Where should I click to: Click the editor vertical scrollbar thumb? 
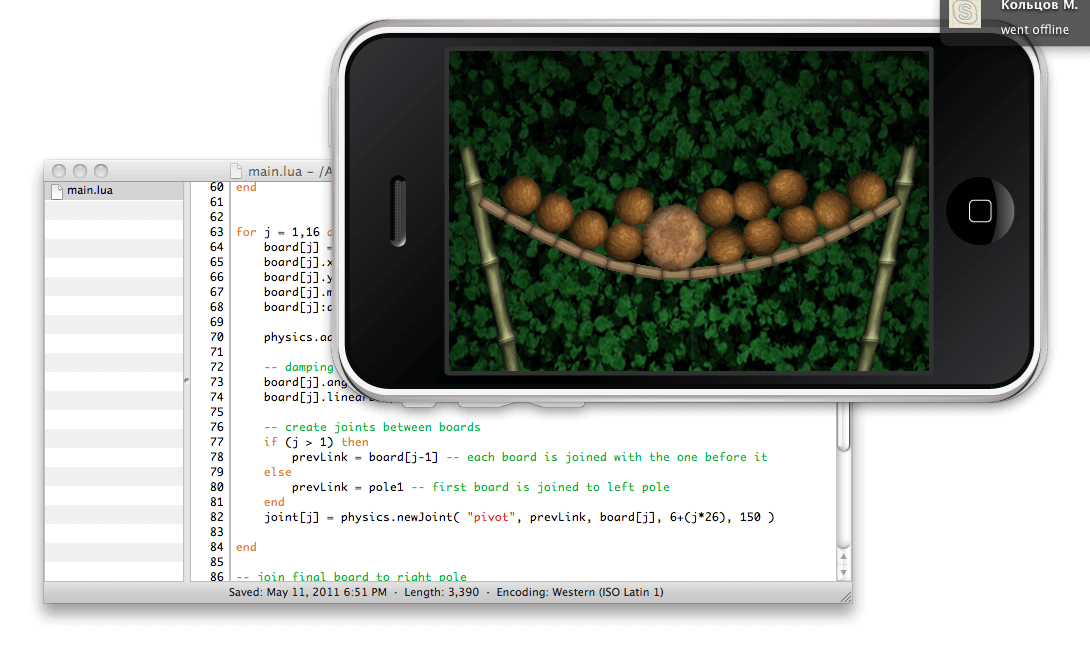pos(843,427)
